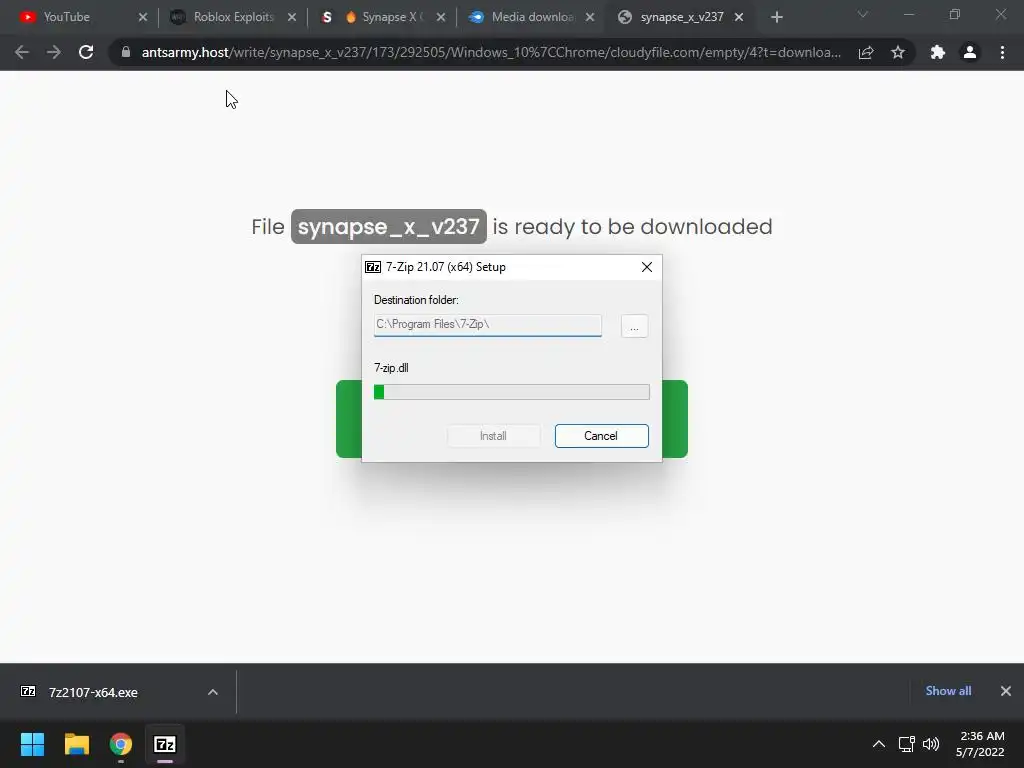The image size is (1024, 768).
Task: Click the 7-Zip install progress bar
Action: pyautogui.click(x=511, y=392)
